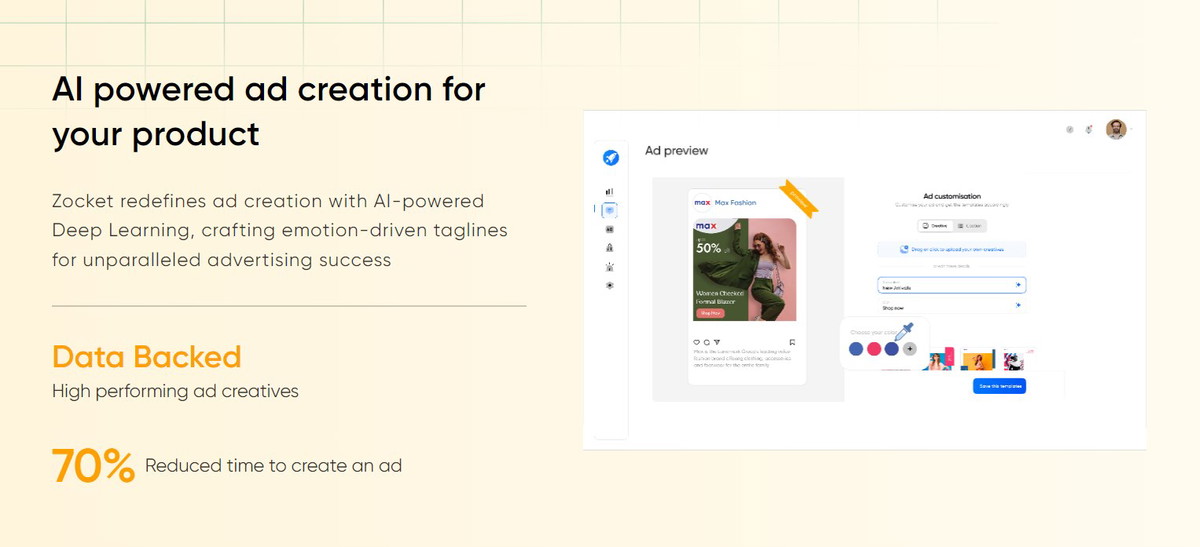Screen dimensions: 1200x547
Task: Switch to the Custom tab
Action: [x=969, y=226]
